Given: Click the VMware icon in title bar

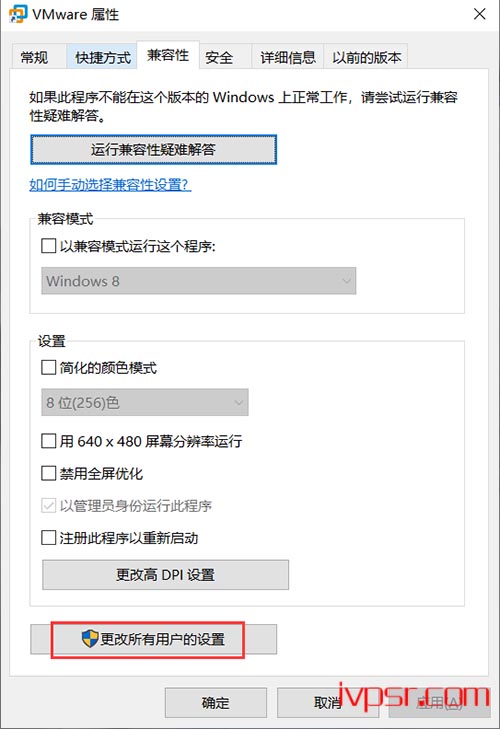Looking at the screenshot, I should [x=18, y=14].
